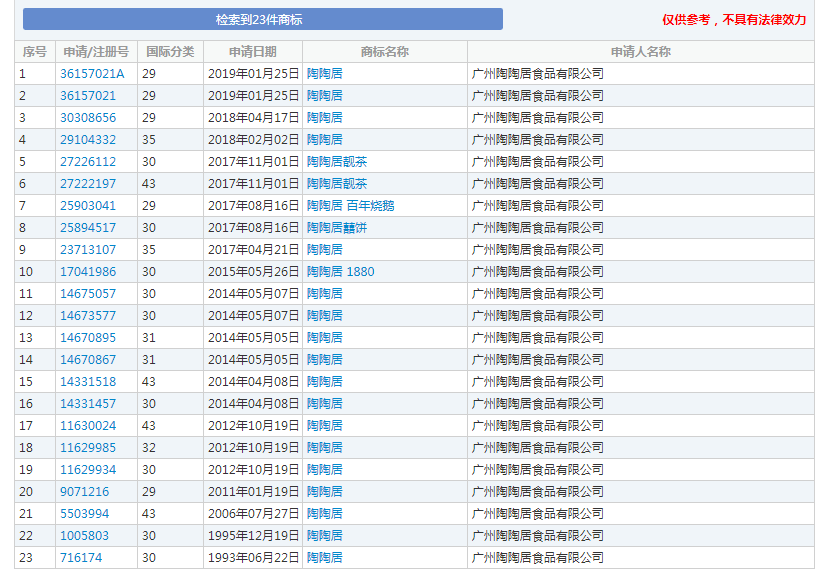This screenshot has height=580, width=831.
Task: Open application number 14675057
Action: [x=88, y=294]
